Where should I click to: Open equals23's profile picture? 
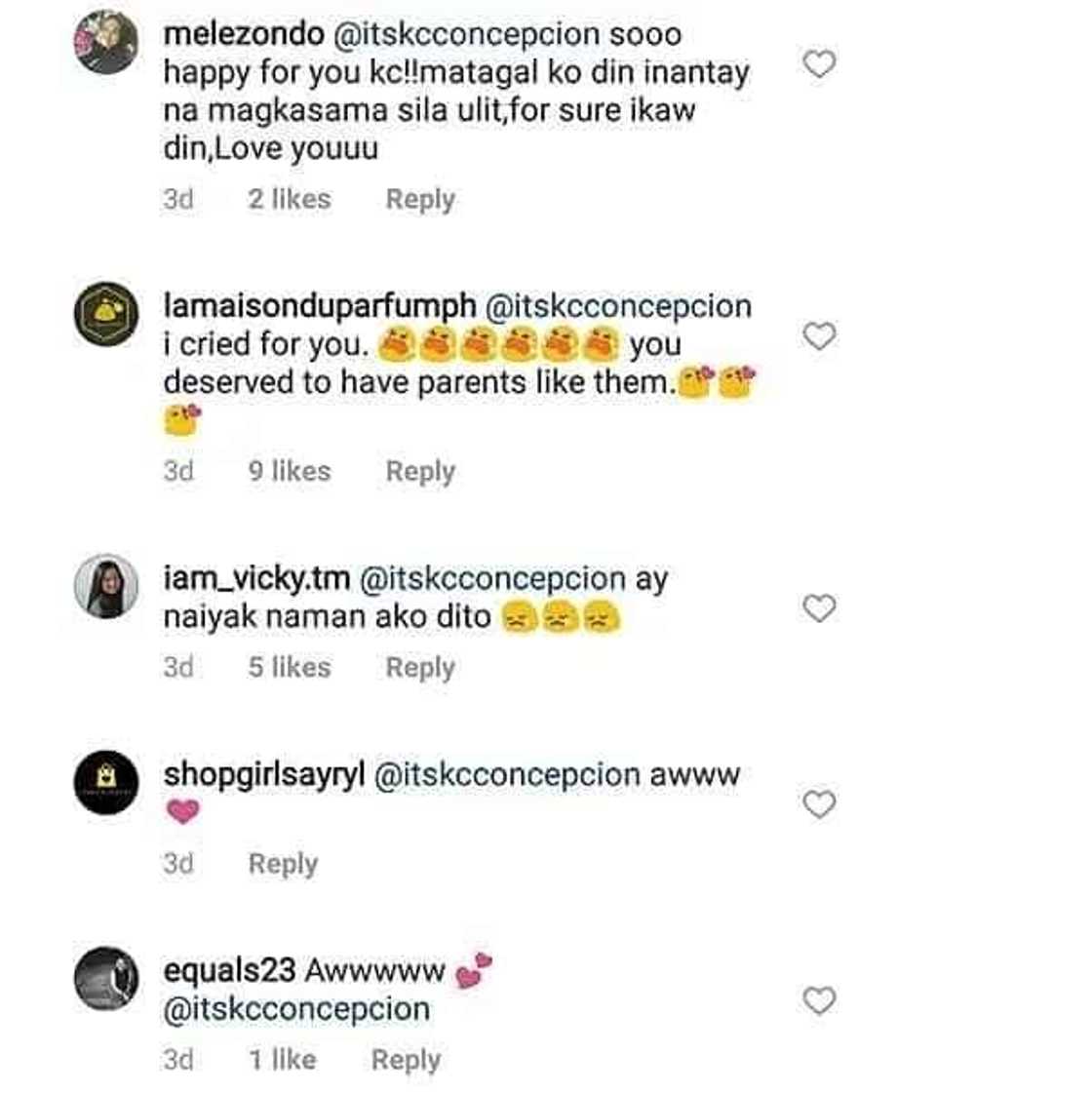pyautogui.click(x=106, y=978)
